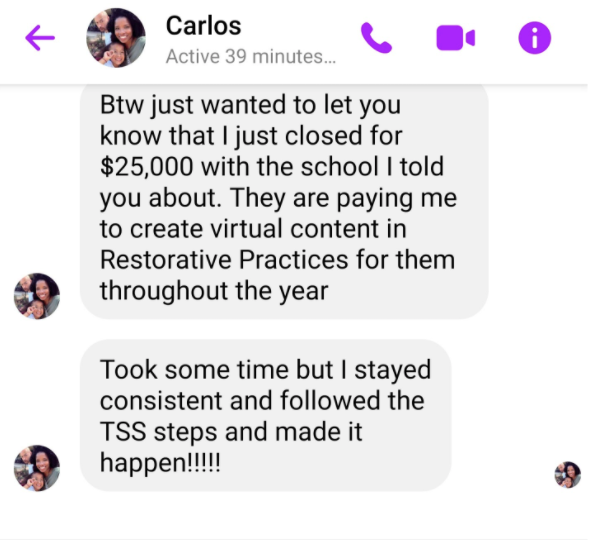The width and height of the screenshot is (590, 540).
Task: Tap the phrase consistent and followed the
Action: tap(262, 400)
